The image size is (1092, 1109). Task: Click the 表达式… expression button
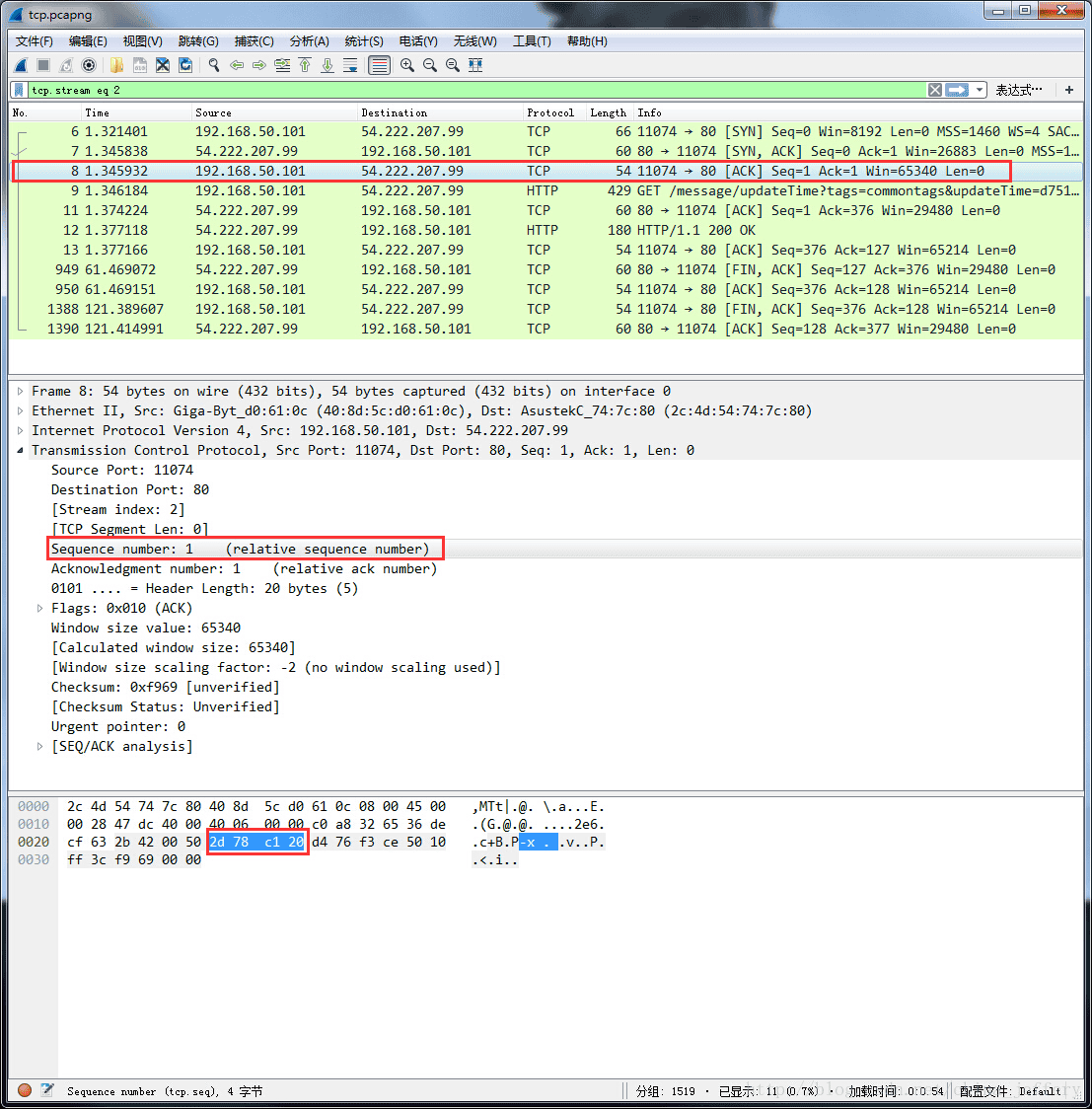click(1018, 90)
